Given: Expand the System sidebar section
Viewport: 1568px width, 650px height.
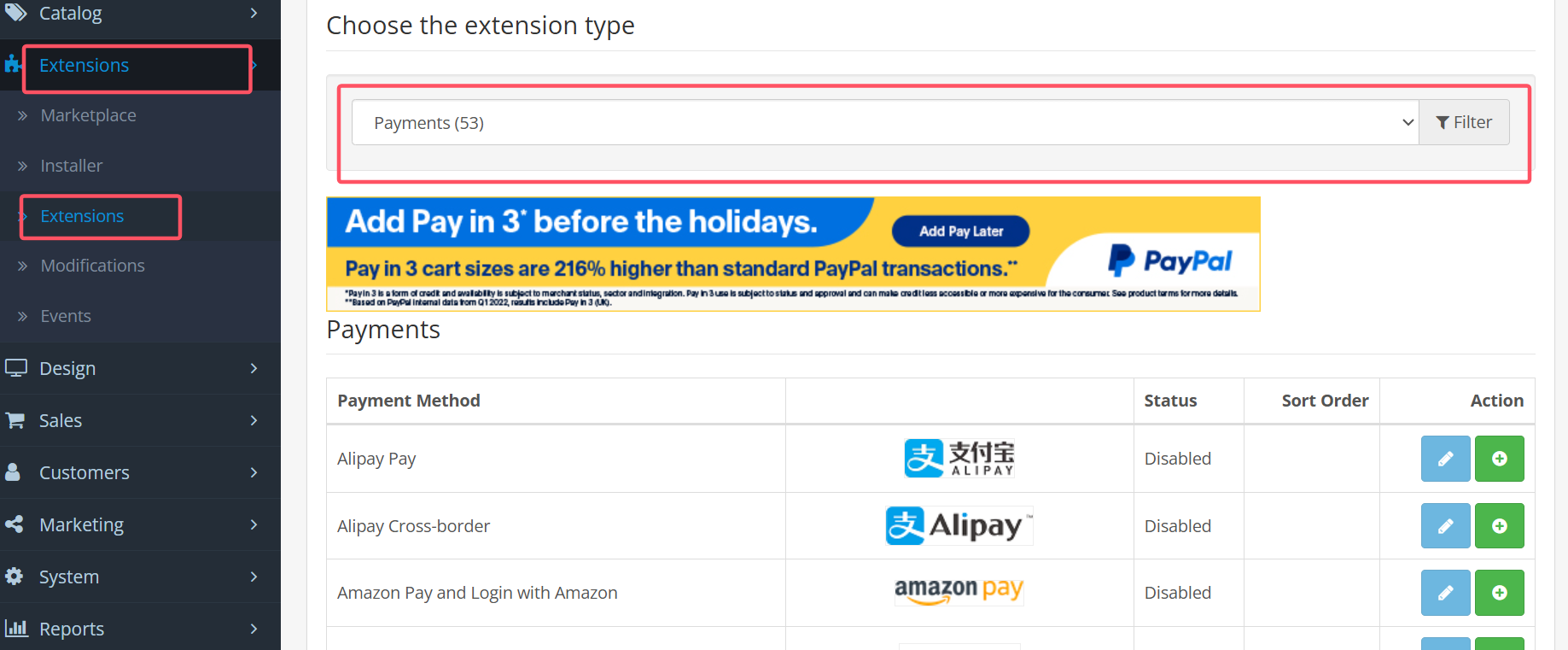Looking at the screenshot, I should (254, 577).
